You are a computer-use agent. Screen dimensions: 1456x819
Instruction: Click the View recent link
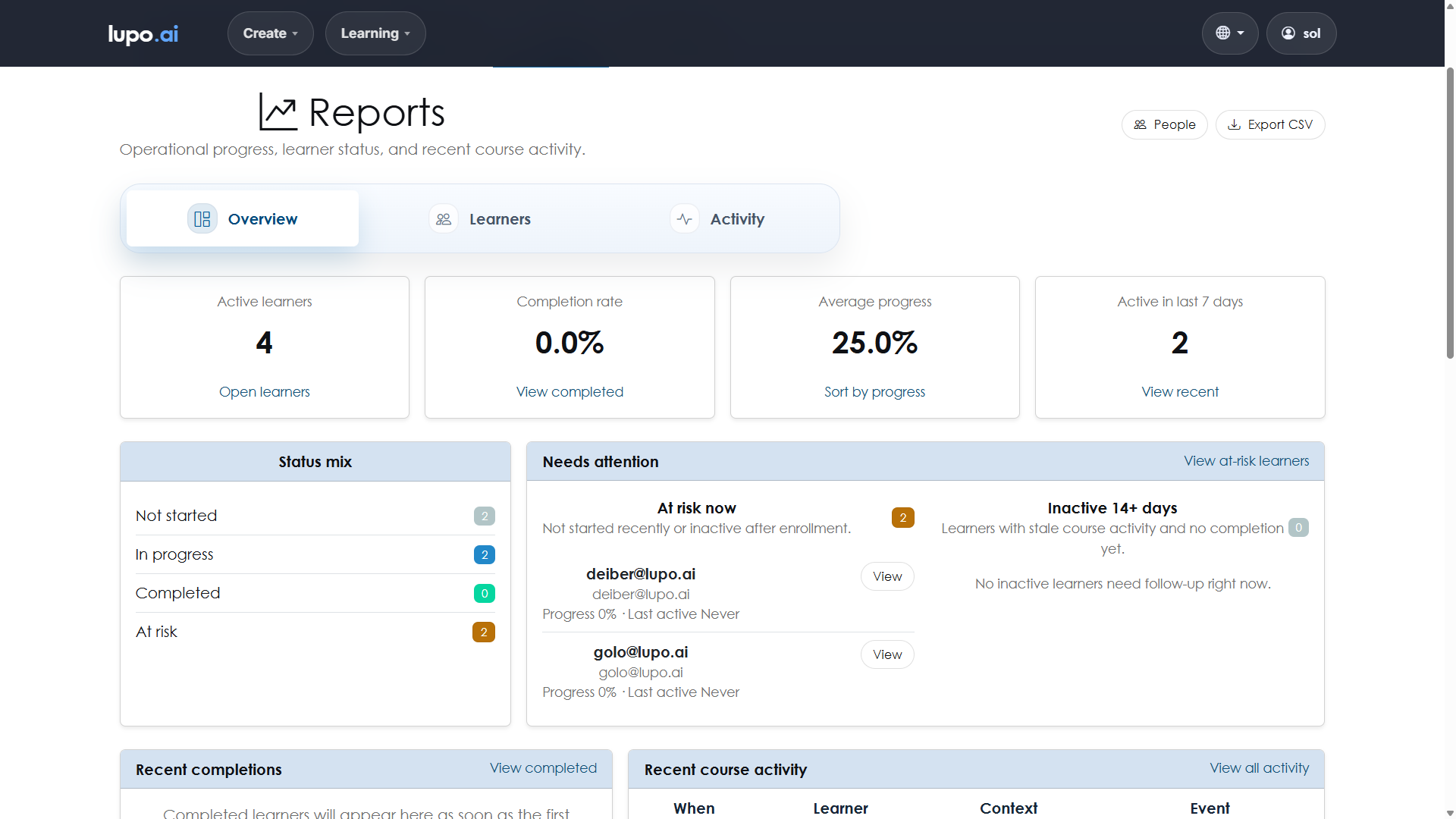pos(1180,392)
